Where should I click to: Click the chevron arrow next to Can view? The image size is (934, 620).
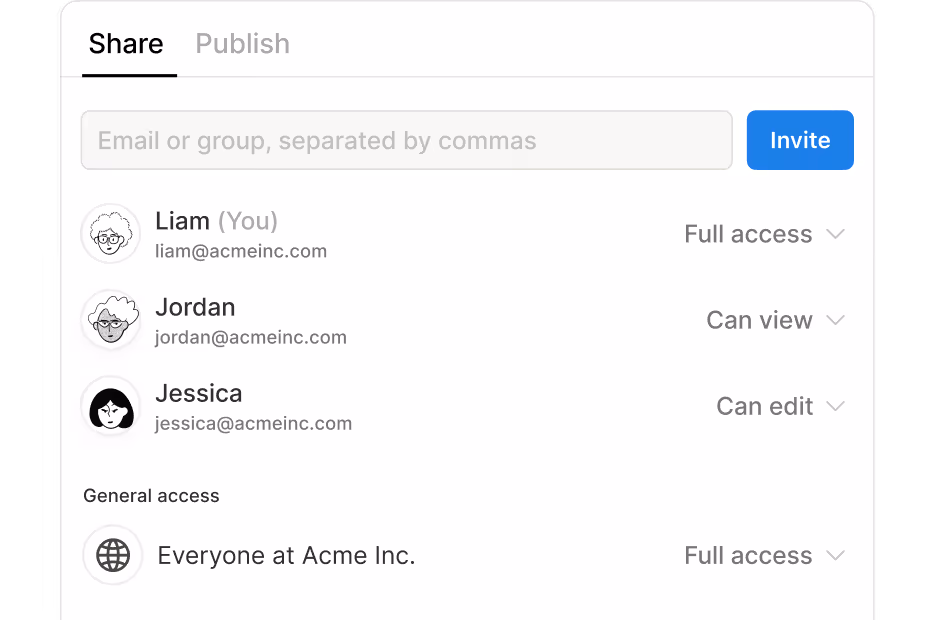(836, 320)
